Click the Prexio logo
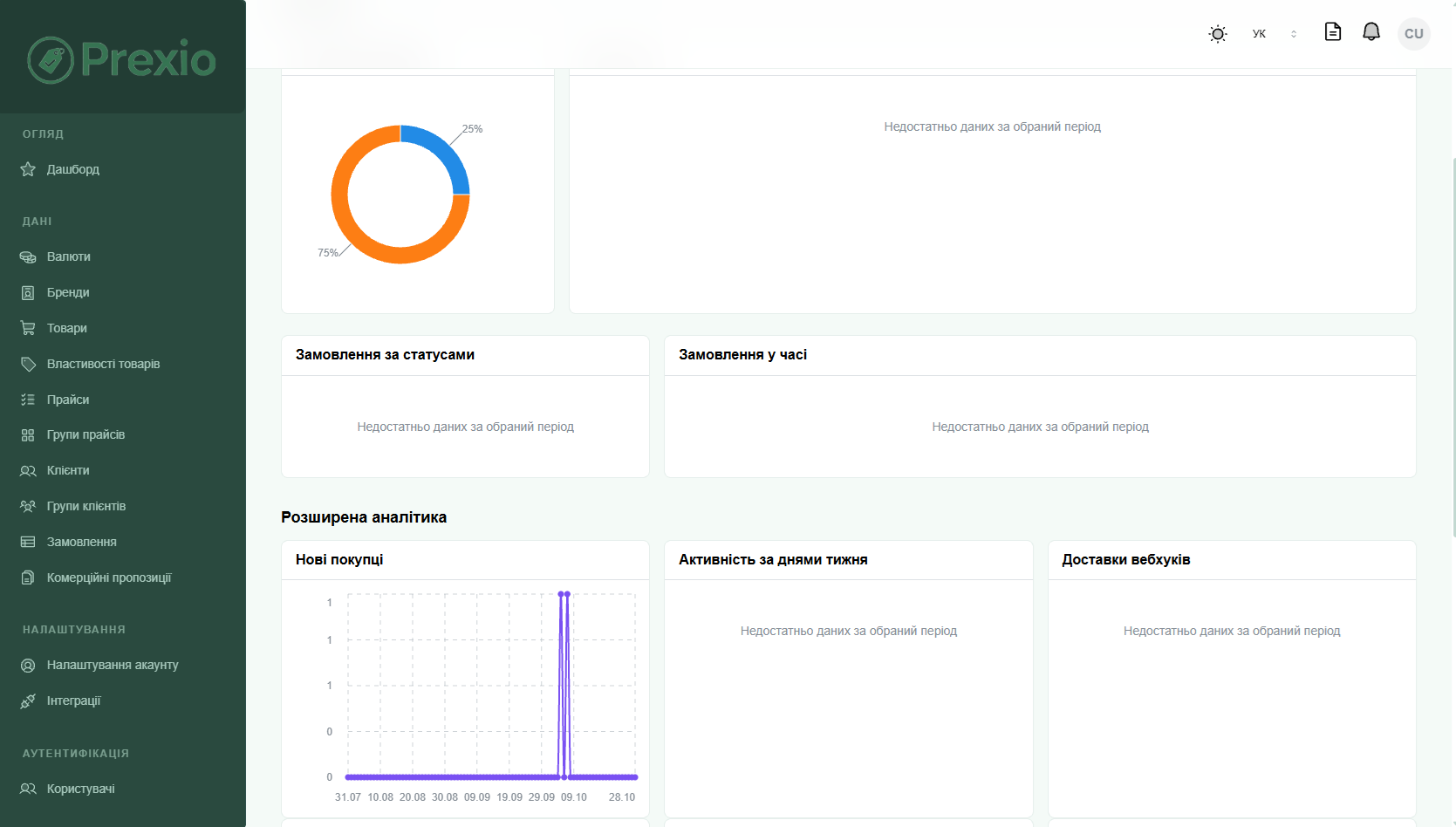 (122, 59)
